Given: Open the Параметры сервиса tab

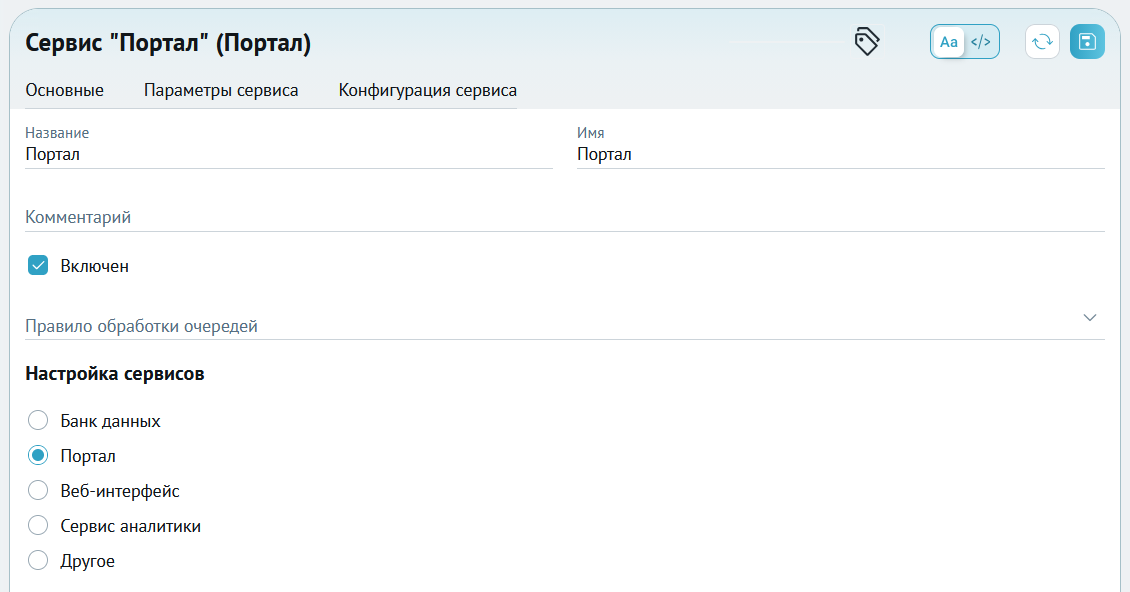Looking at the screenshot, I should pos(221,90).
